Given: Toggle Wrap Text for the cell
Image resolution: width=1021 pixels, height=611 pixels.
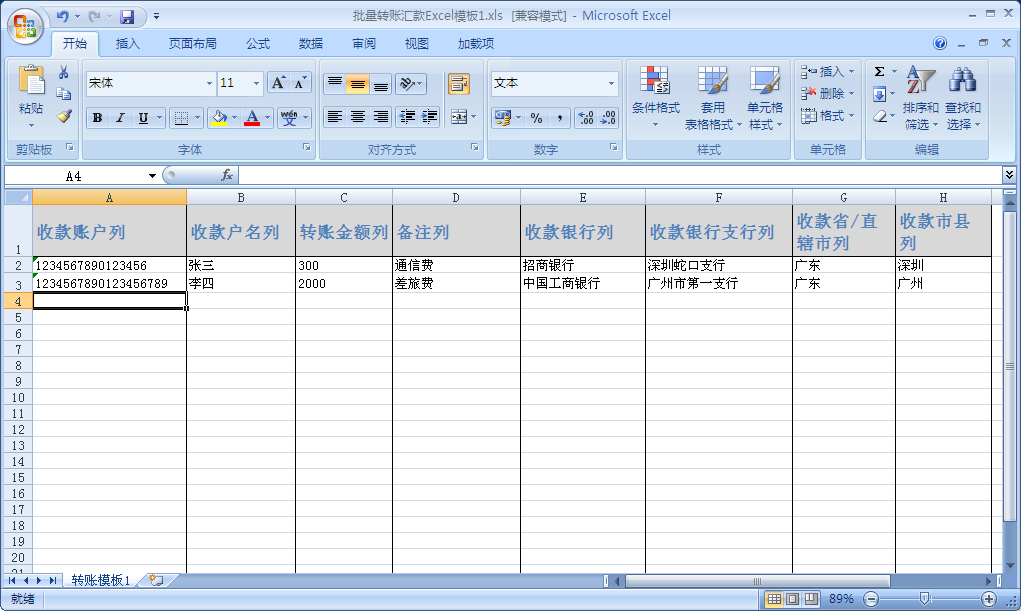Looking at the screenshot, I should point(459,84).
